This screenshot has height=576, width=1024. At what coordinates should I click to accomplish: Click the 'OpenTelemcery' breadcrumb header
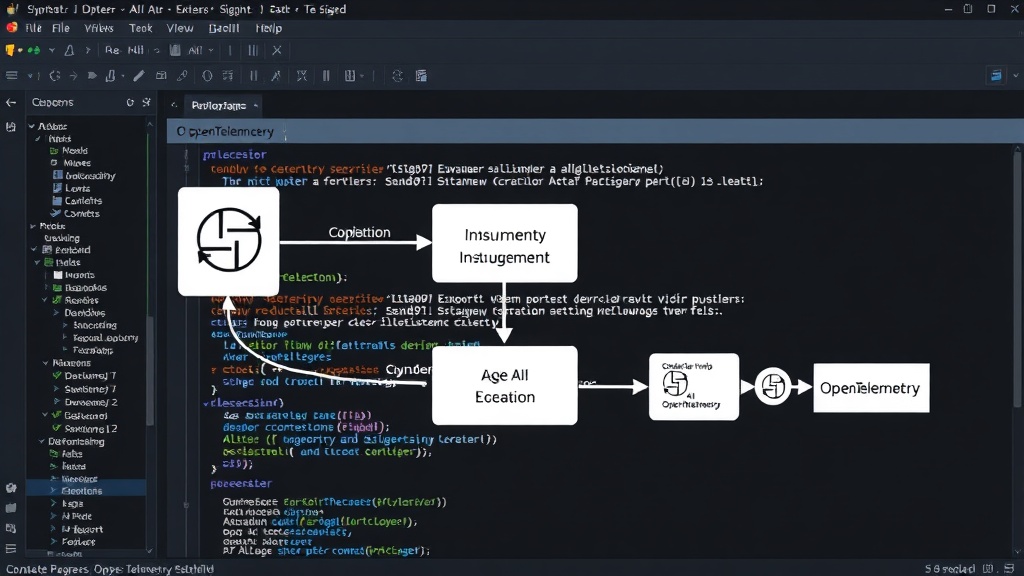tap(225, 131)
